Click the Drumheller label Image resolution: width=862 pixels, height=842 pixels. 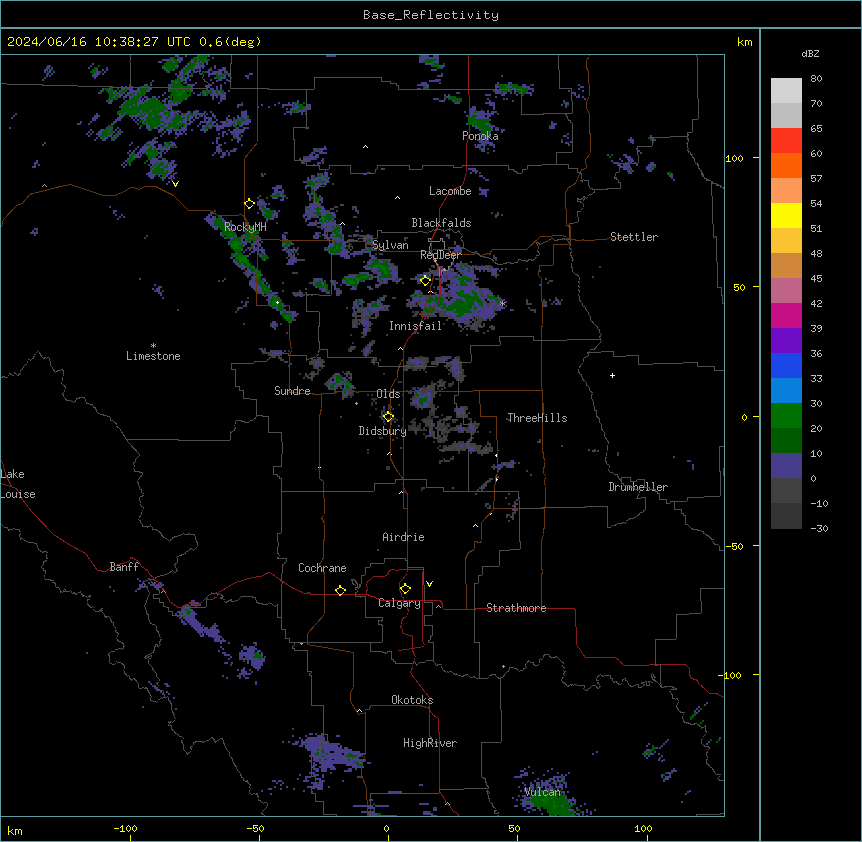[638, 487]
